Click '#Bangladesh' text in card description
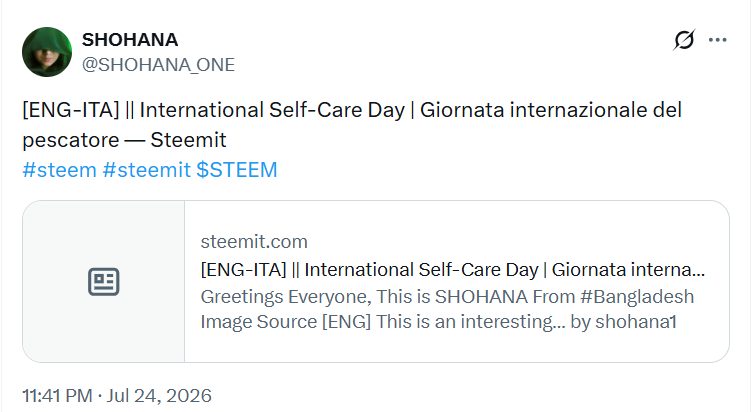Image resolution: width=751 pixels, height=412 pixels. point(637,297)
